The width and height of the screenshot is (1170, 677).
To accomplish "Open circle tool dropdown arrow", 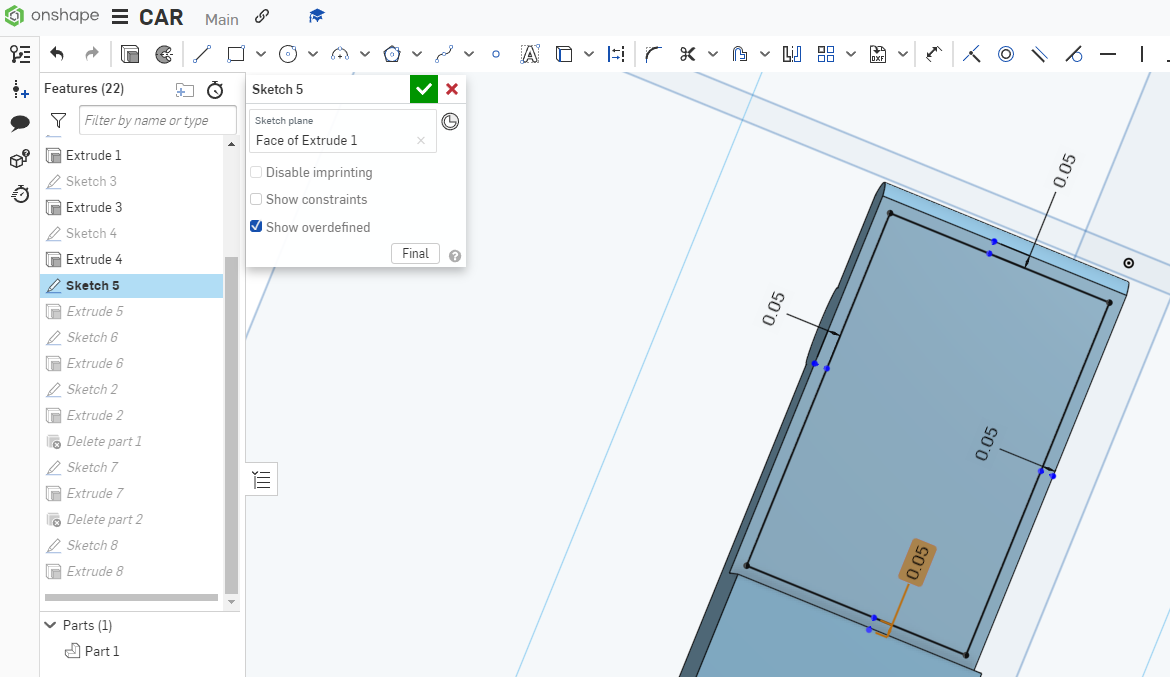I will coord(313,54).
